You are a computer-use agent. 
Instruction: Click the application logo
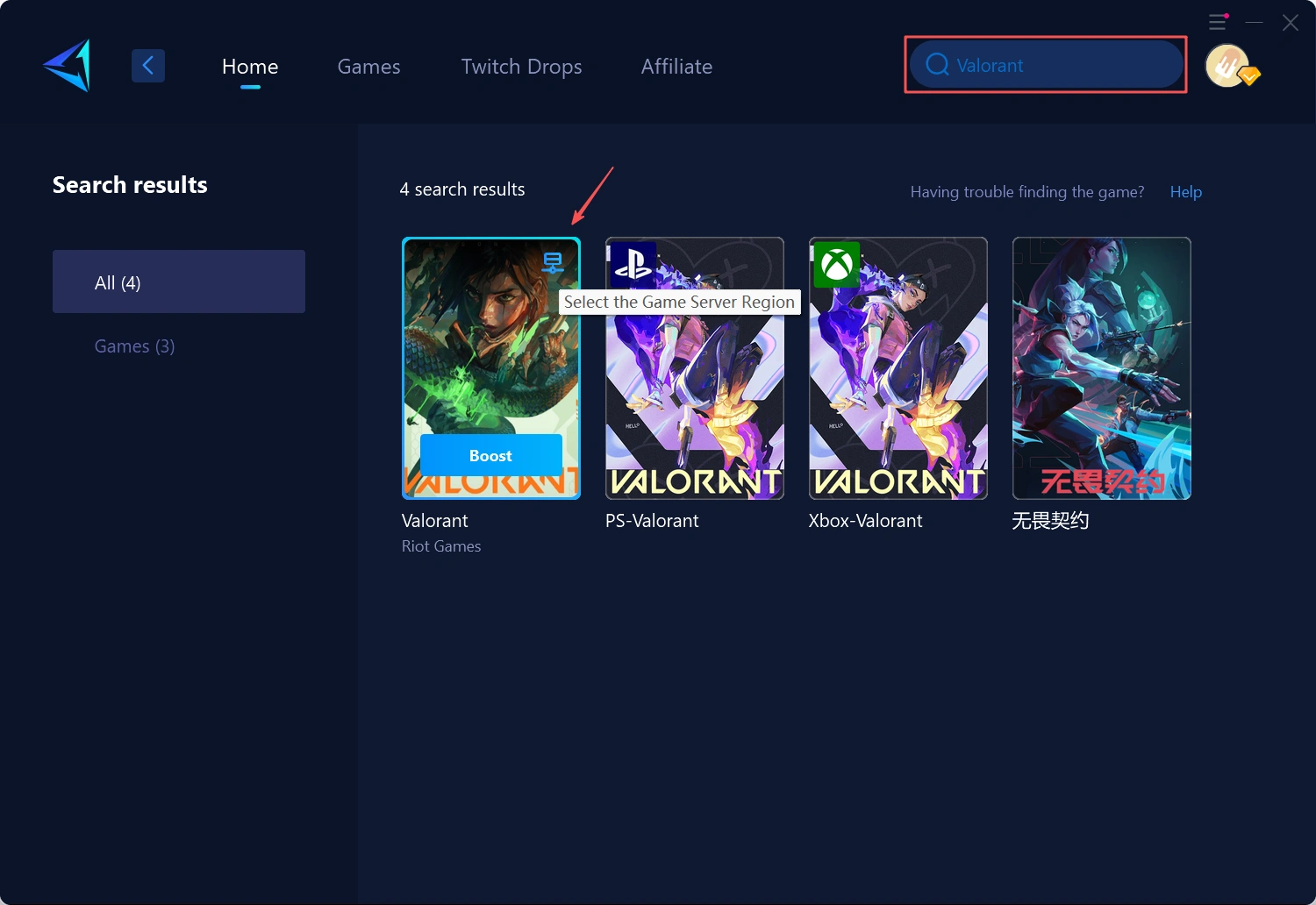tap(65, 65)
